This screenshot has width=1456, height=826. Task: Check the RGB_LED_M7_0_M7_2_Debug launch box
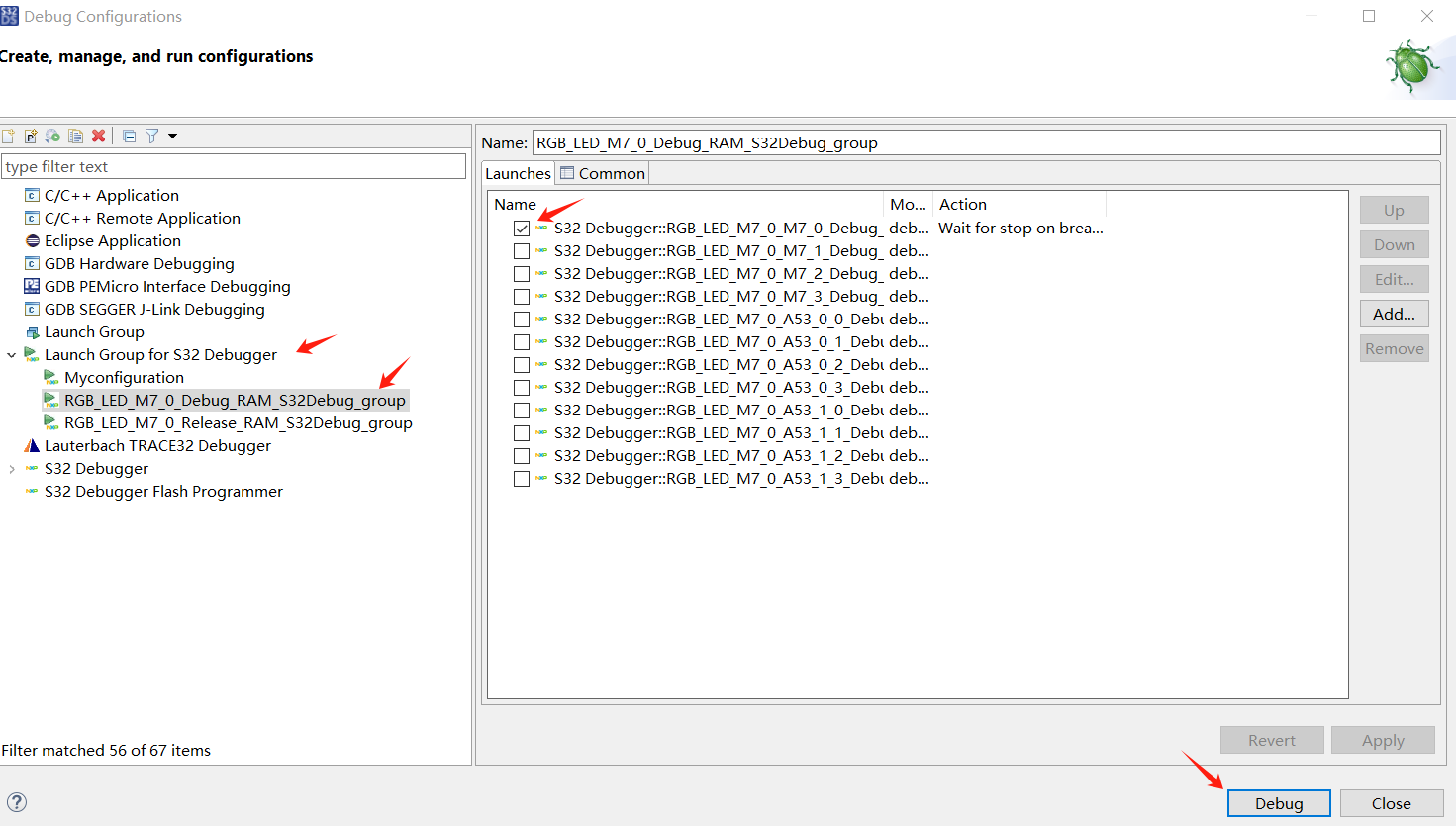click(x=522, y=274)
